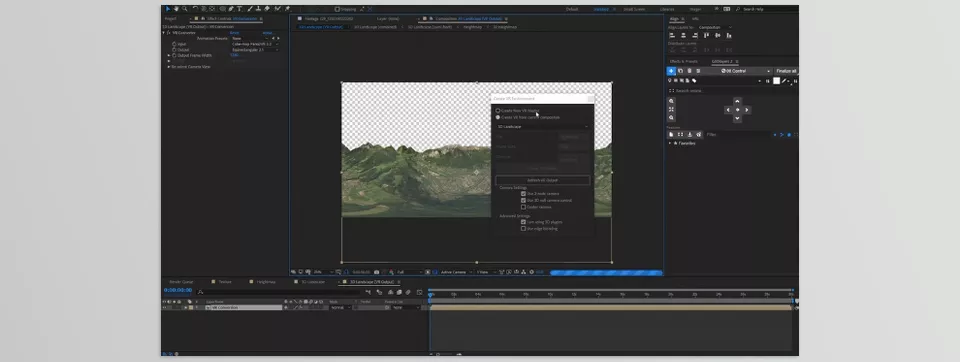
Task: Click the Search online field in GEOlayers
Action: pyautogui.click(x=732, y=91)
